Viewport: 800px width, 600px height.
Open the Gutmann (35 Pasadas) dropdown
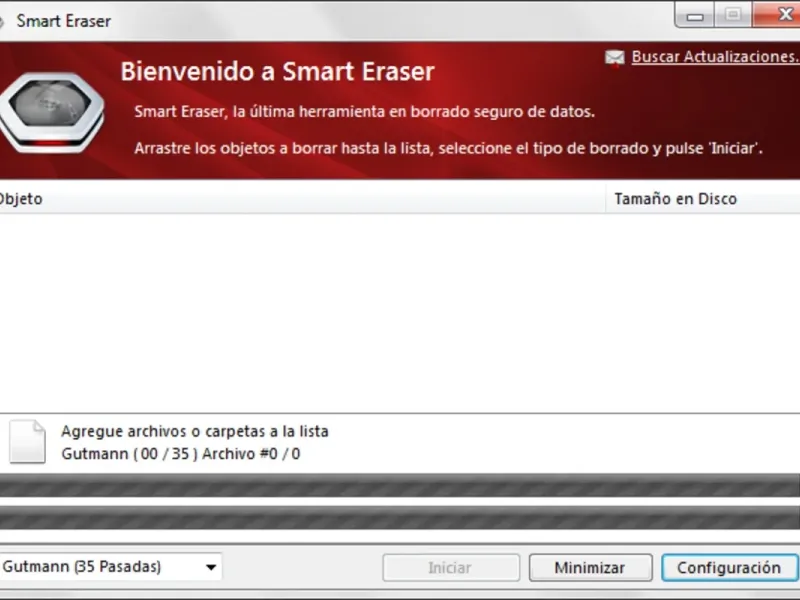point(110,567)
